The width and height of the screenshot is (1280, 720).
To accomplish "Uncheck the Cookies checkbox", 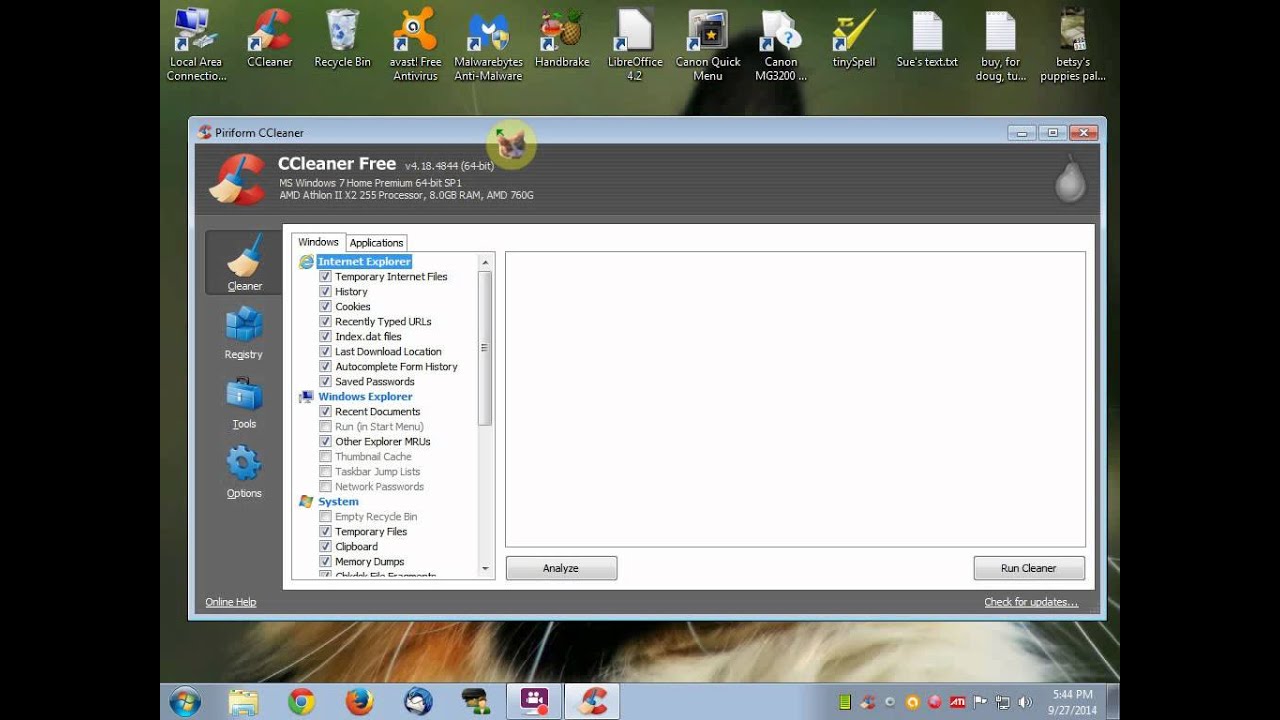I will (325, 307).
